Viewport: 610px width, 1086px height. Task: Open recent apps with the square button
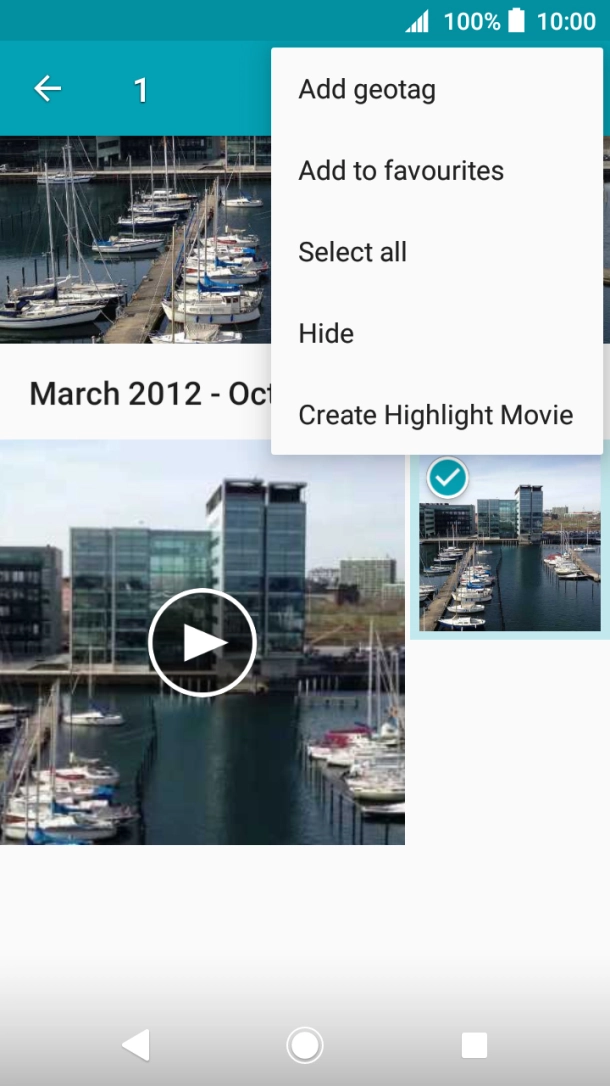click(x=474, y=1045)
